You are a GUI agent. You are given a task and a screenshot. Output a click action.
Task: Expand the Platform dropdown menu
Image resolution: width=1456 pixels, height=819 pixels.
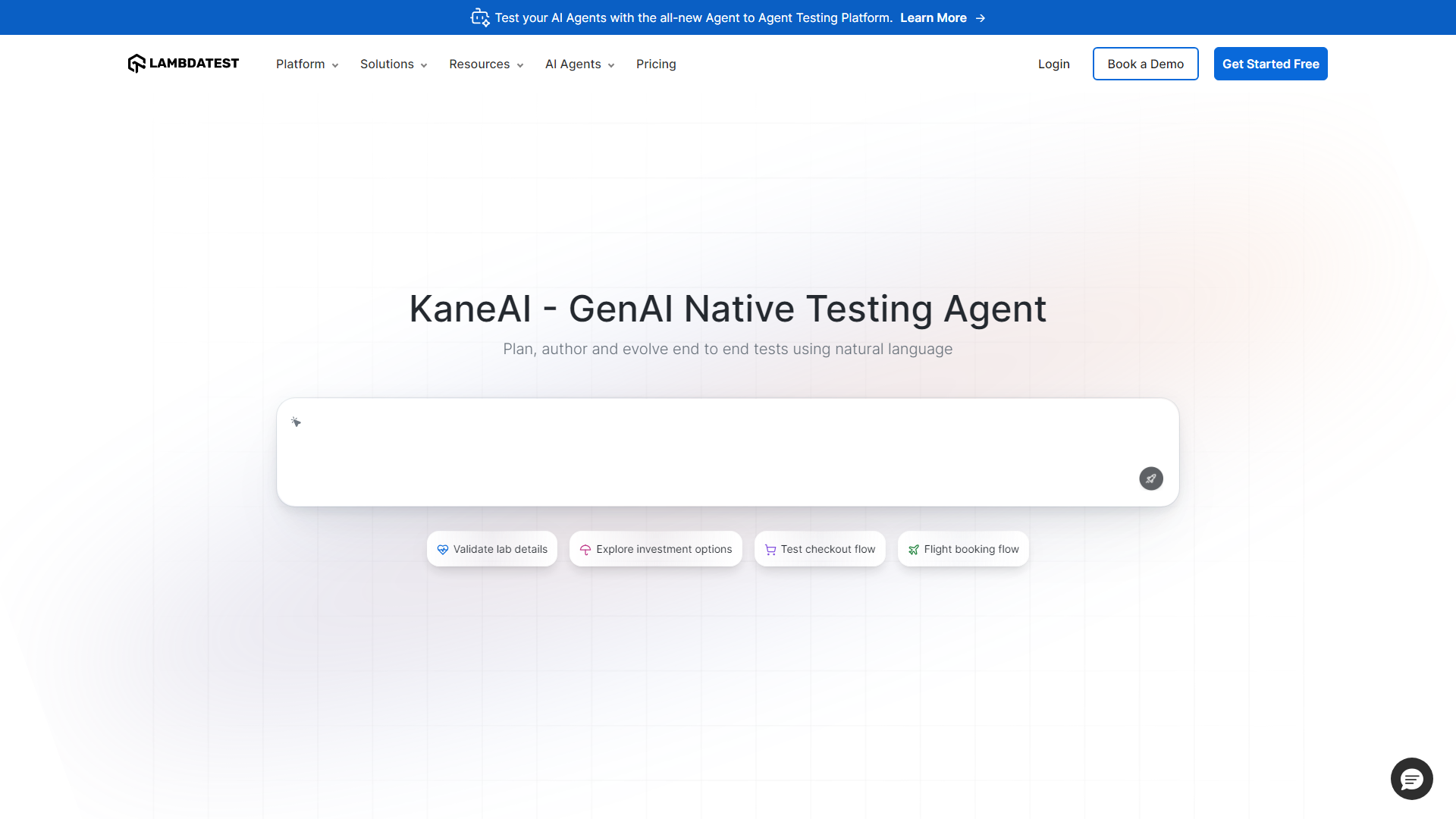(x=306, y=64)
